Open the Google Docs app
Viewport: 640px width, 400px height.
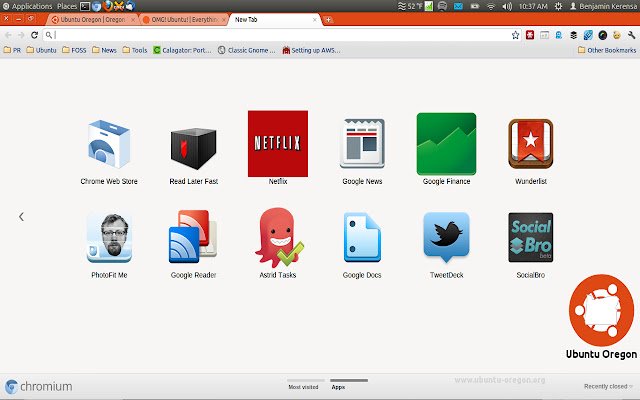[362, 238]
